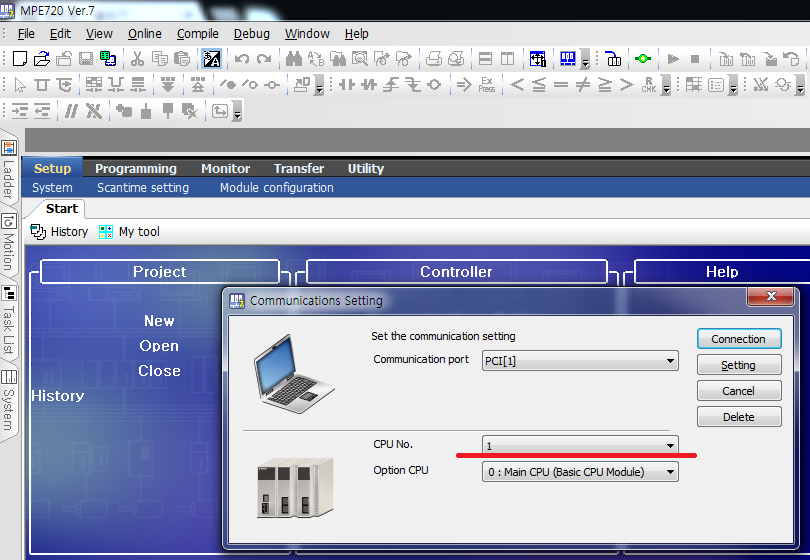Click the Delete button
This screenshot has height=560, width=810.
tap(739, 417)
